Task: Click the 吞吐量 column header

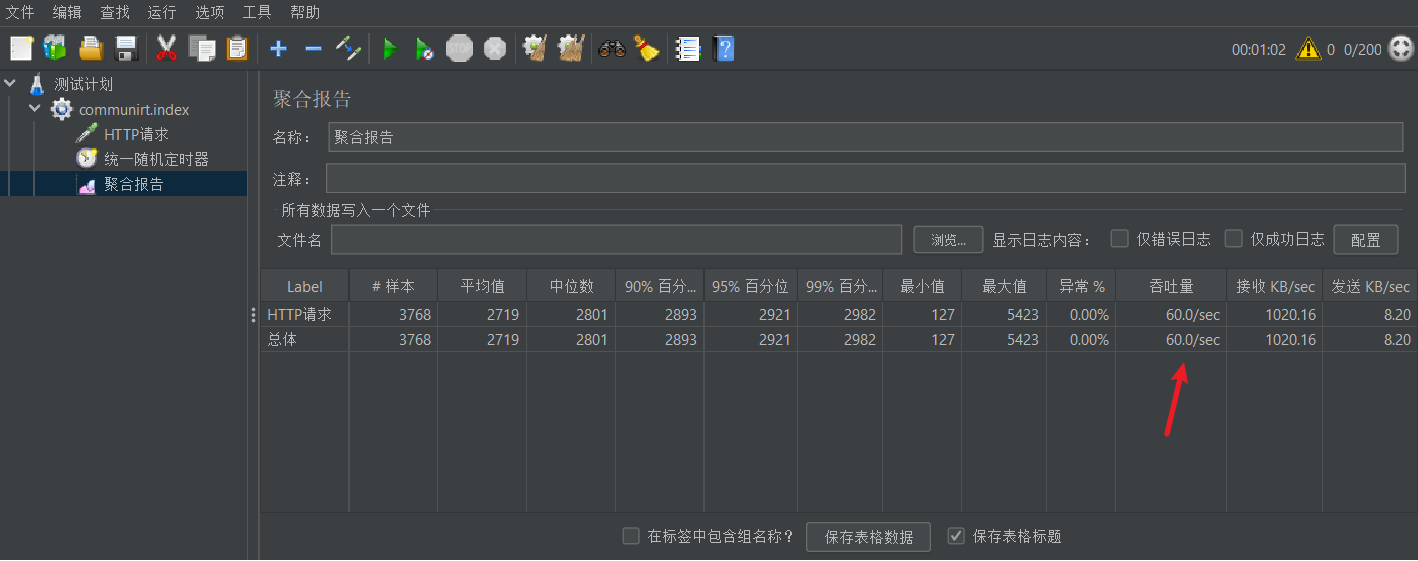Action: pyautogui.click(x=1171, y=286)
